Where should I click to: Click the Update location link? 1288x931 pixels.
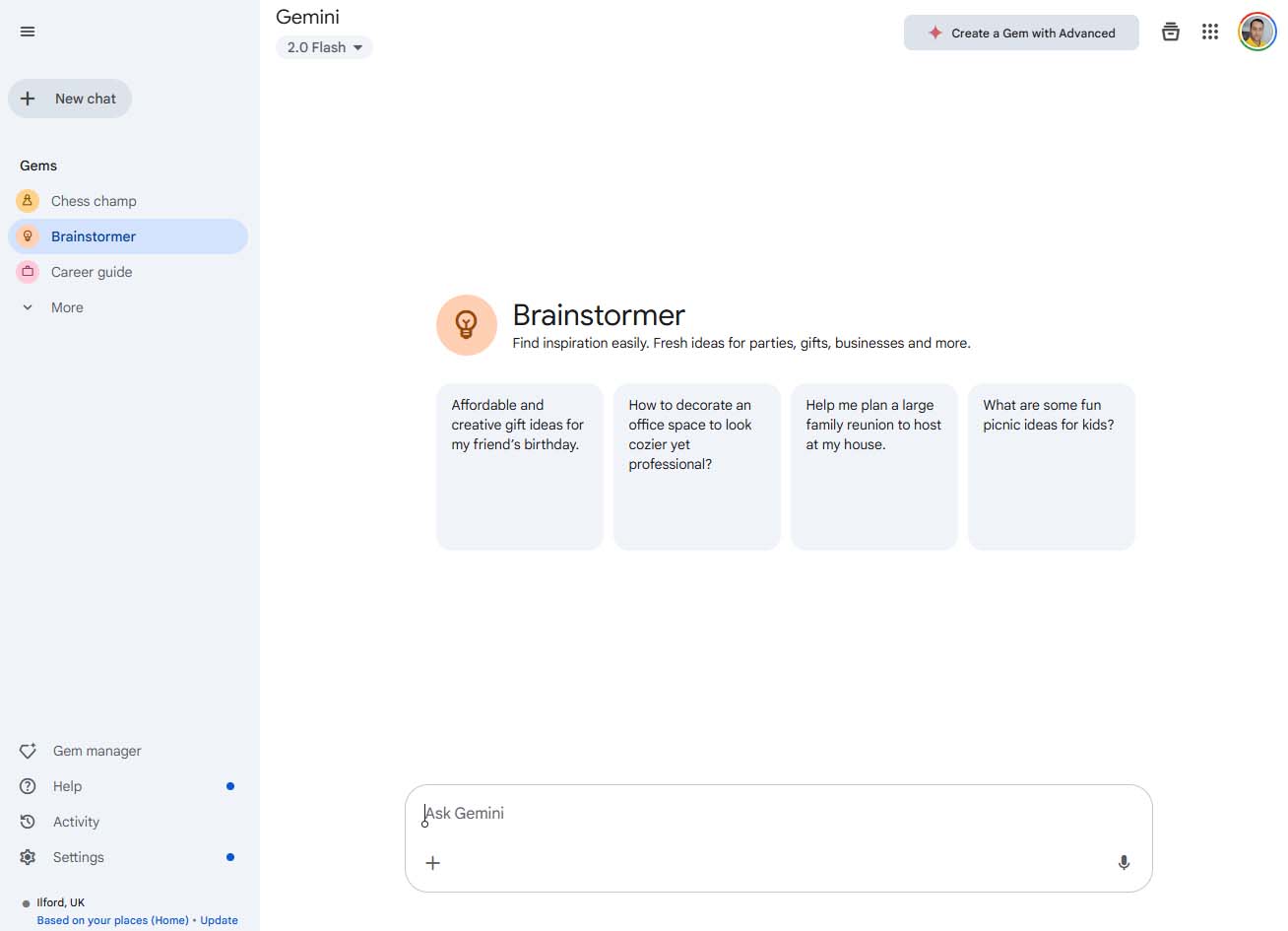pyautogui.click(x=219, y=920)
